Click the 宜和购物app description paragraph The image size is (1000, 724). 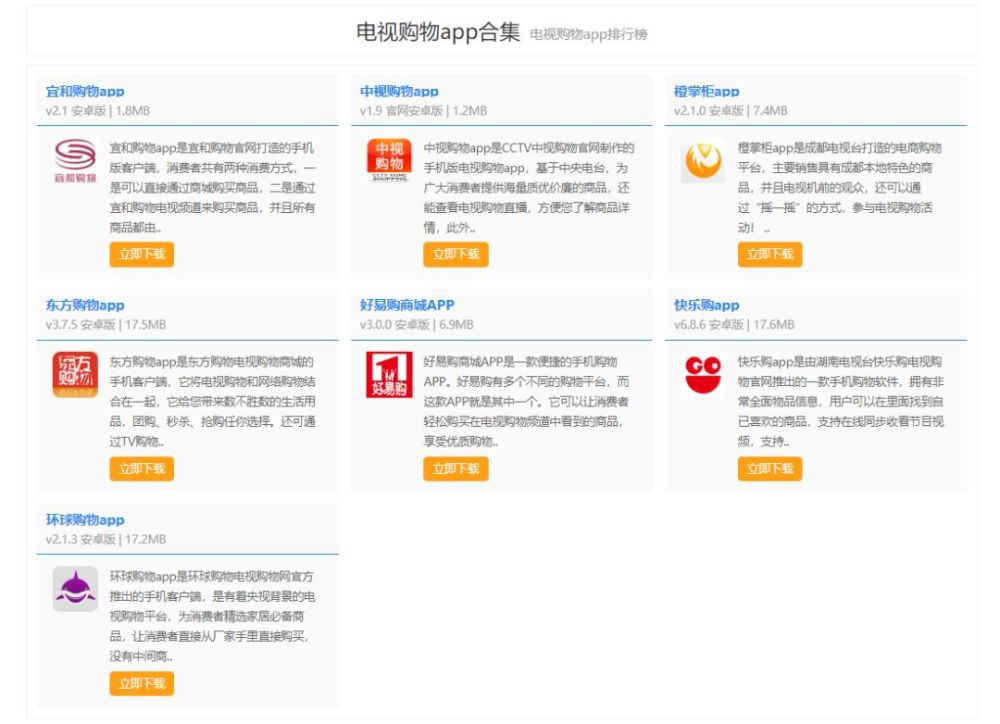[212, 188]
